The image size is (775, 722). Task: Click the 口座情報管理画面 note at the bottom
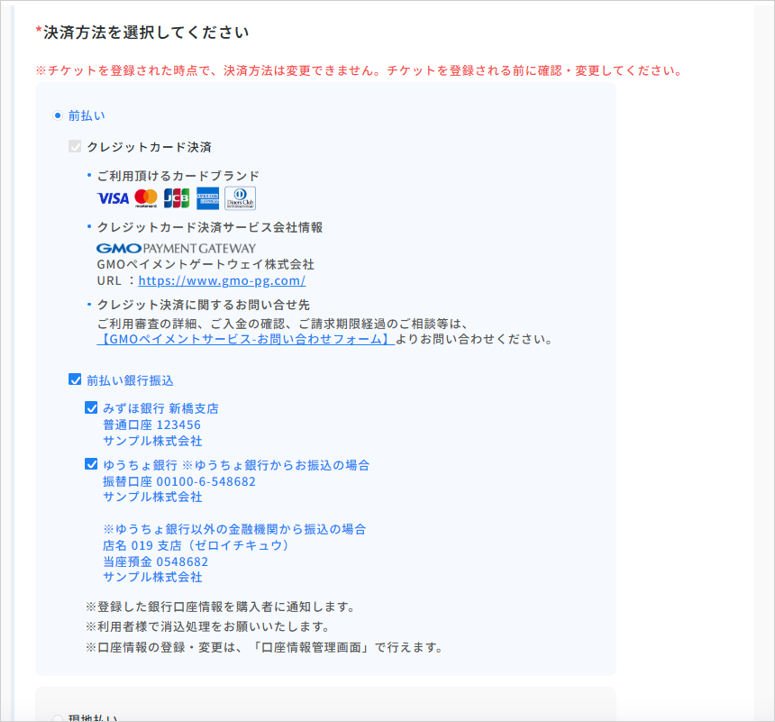264,646
